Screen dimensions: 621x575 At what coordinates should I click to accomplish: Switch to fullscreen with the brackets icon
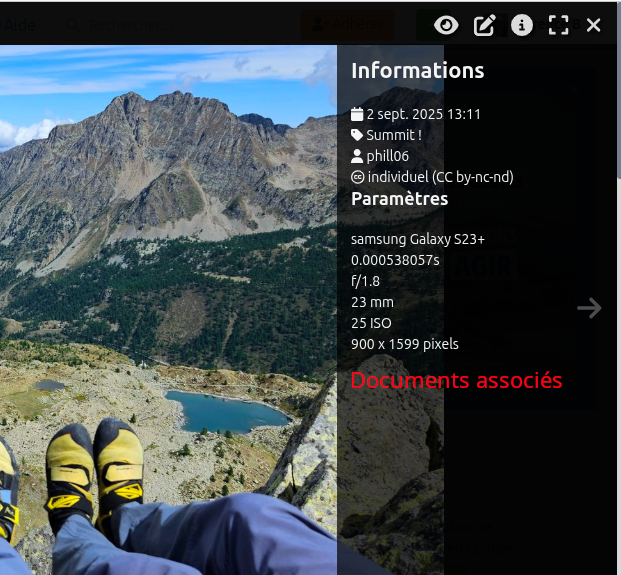[x=558, y=25]
